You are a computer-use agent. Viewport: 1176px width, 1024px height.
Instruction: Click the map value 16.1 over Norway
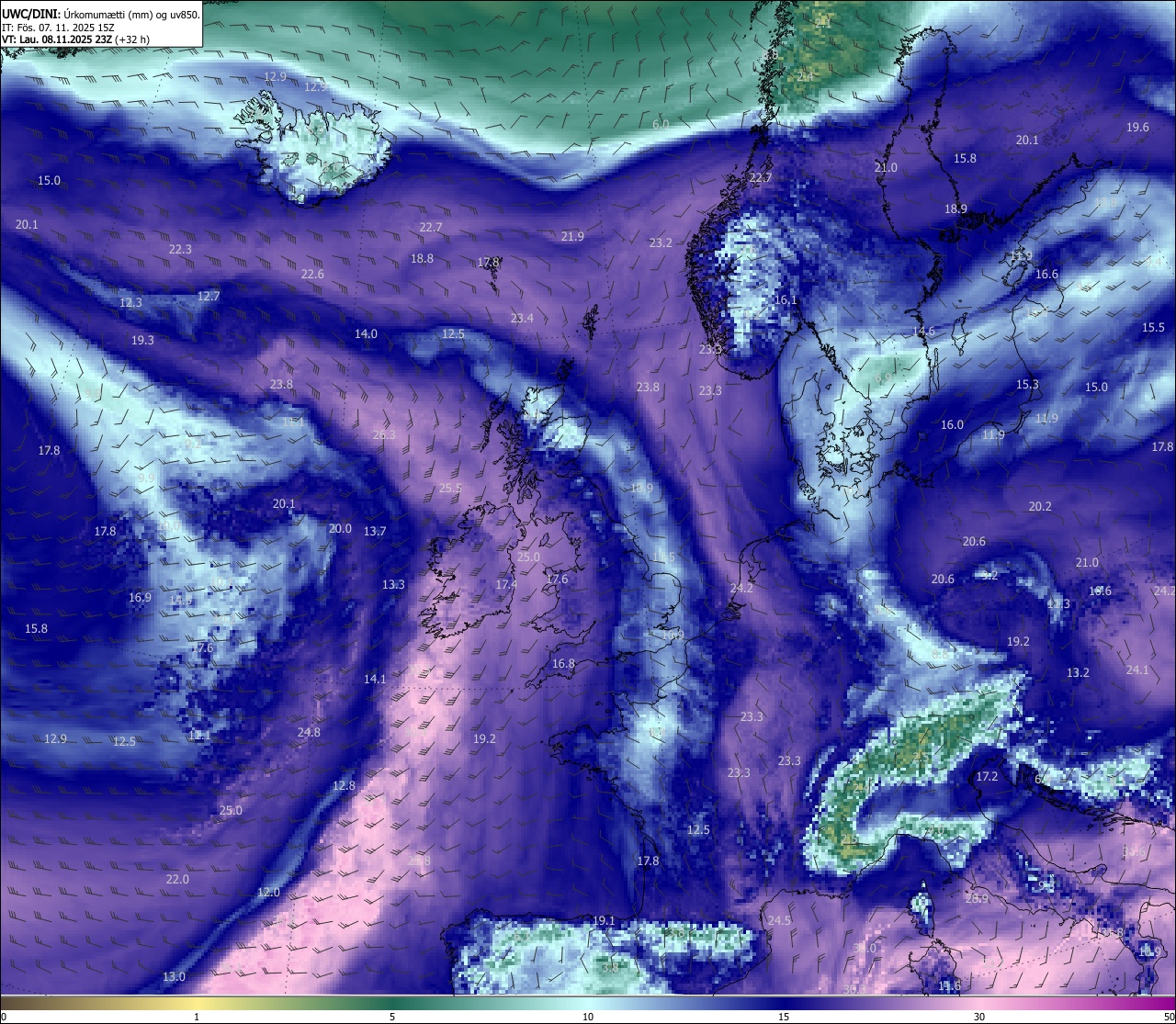(x=786, y=299)
